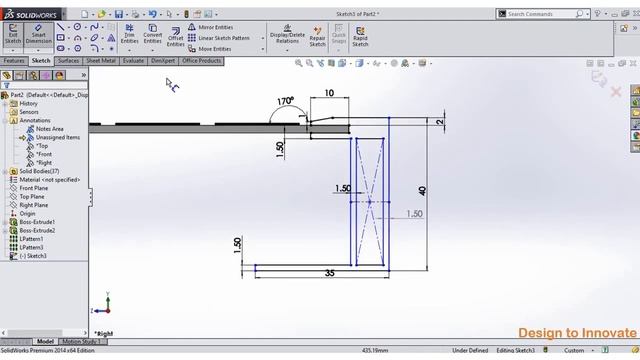This screenshot has width=640, height=360.
Task: Click in the Search Commands field
Action: 541,14
